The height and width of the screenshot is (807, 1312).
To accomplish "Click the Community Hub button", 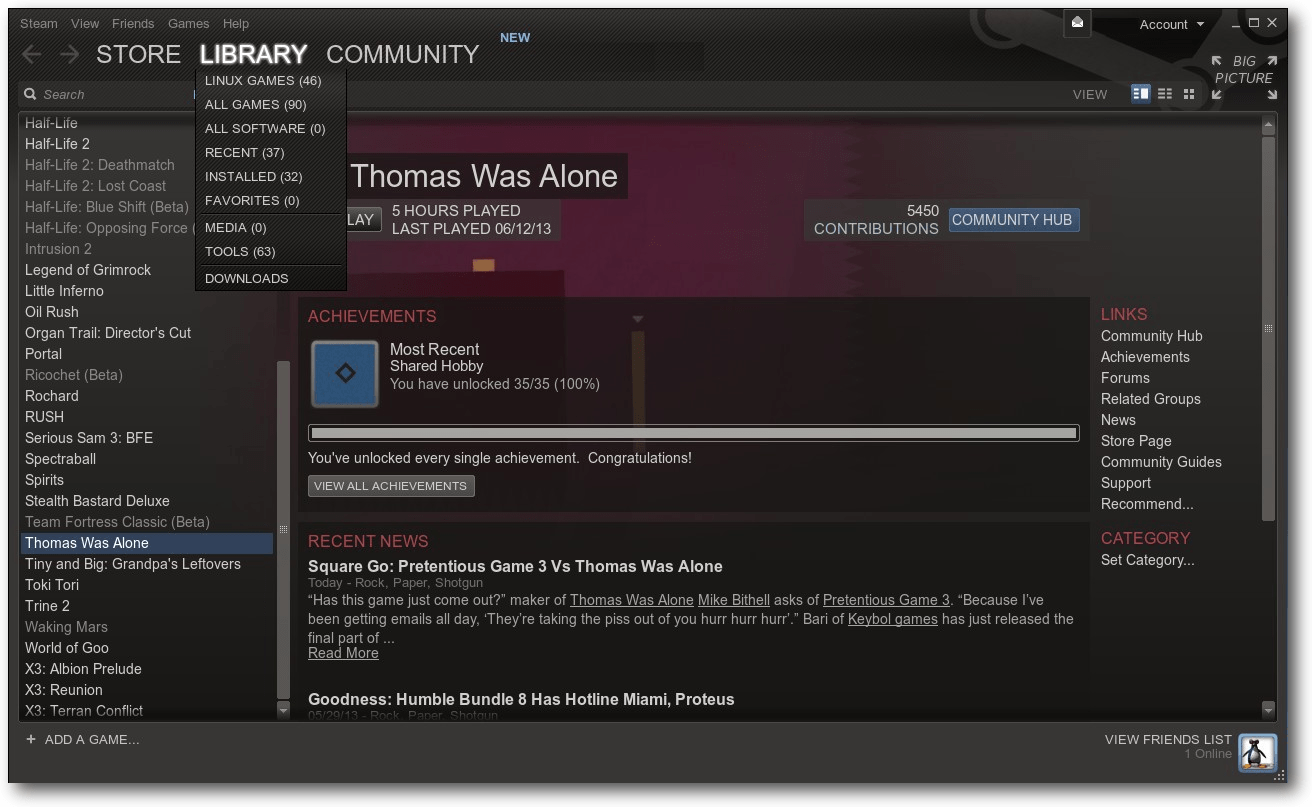I will point(1013,220).
